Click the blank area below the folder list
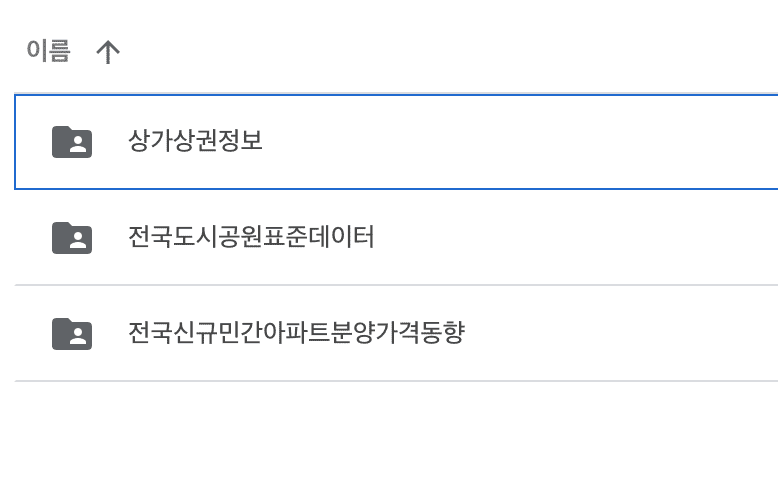Viewport: 778px width, 494px height. pyautogui.click(x=390, y=440)
